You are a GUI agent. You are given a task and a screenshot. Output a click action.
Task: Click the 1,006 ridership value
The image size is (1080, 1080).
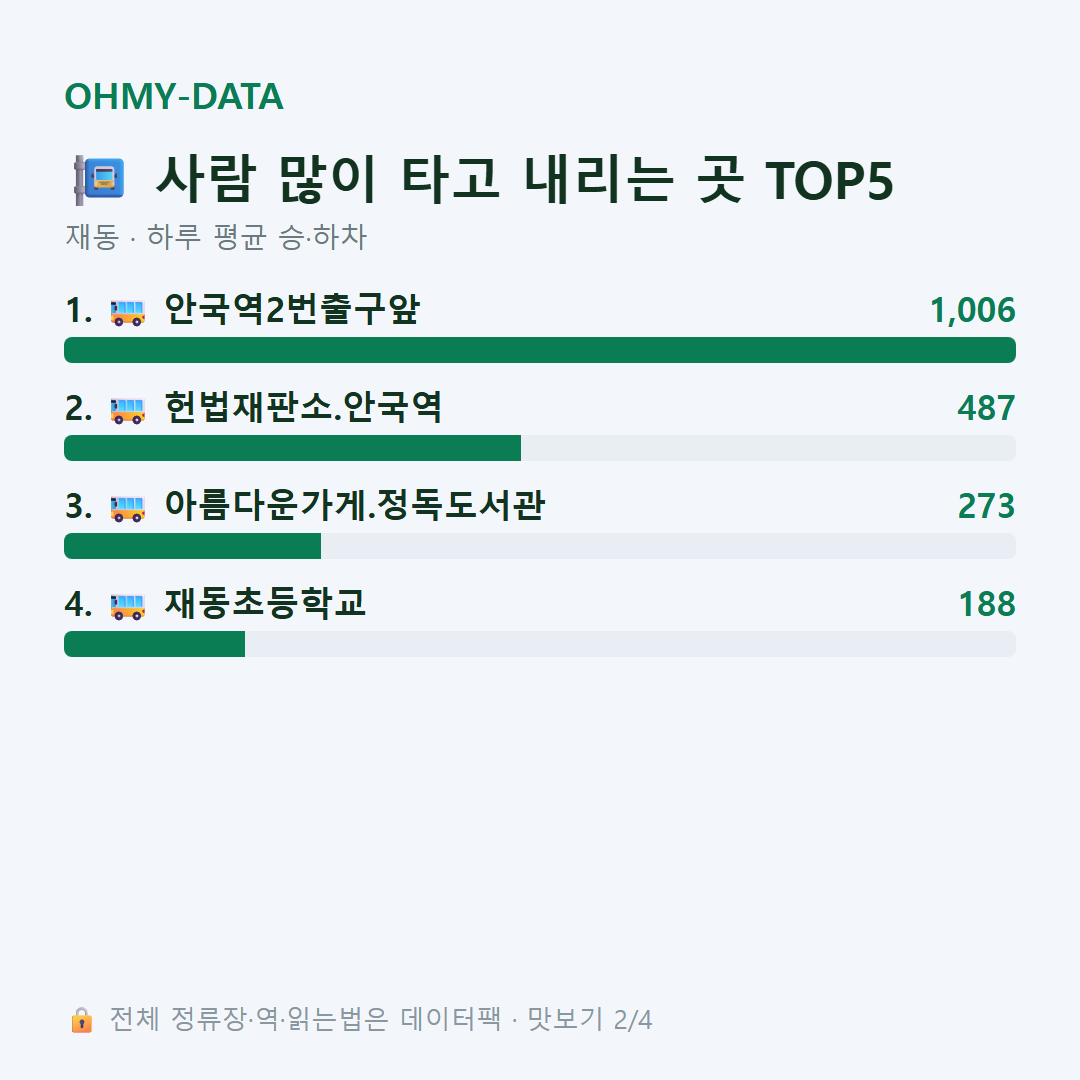(x=973, y=311)
